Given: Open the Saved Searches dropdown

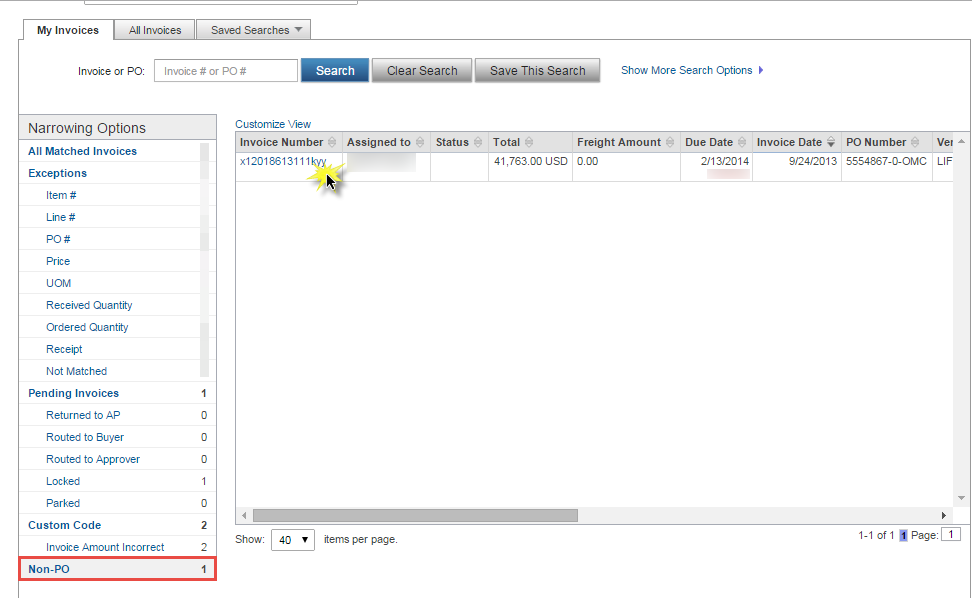Looking at the screenshot, I should [x=253, y=29].
